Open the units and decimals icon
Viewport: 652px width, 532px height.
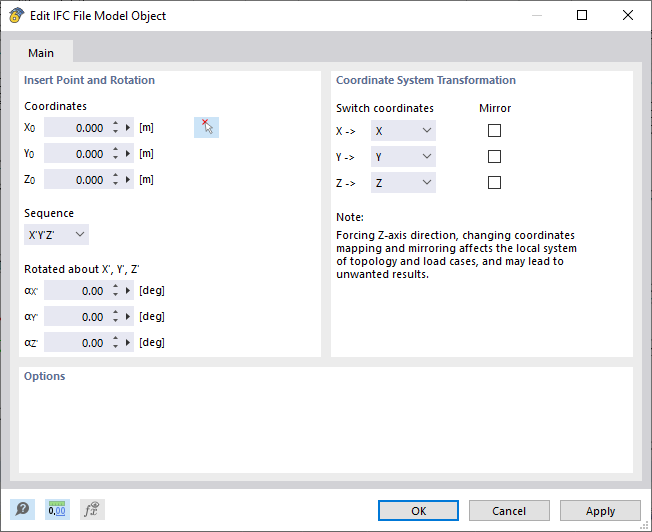click(x=56, y=510)
